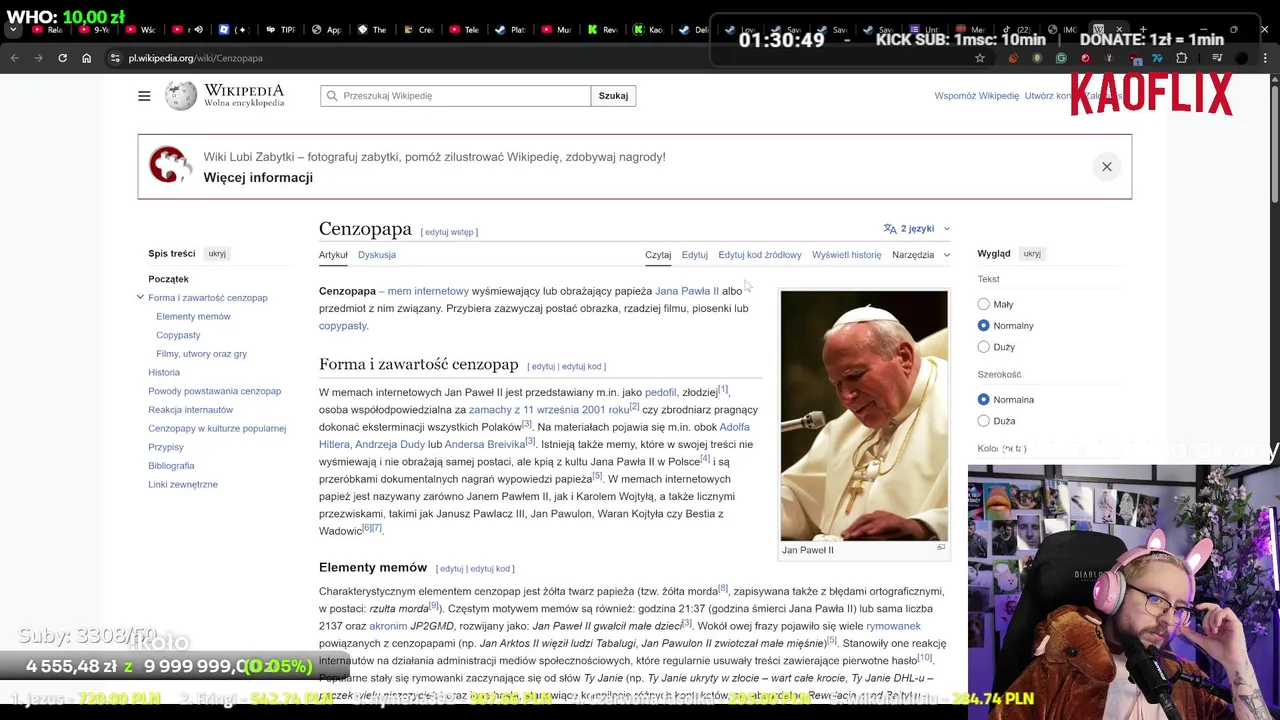Select the Mały text size option
Image resolution: width=1280 pixels, height=720 pixels.
pos(984,304)
